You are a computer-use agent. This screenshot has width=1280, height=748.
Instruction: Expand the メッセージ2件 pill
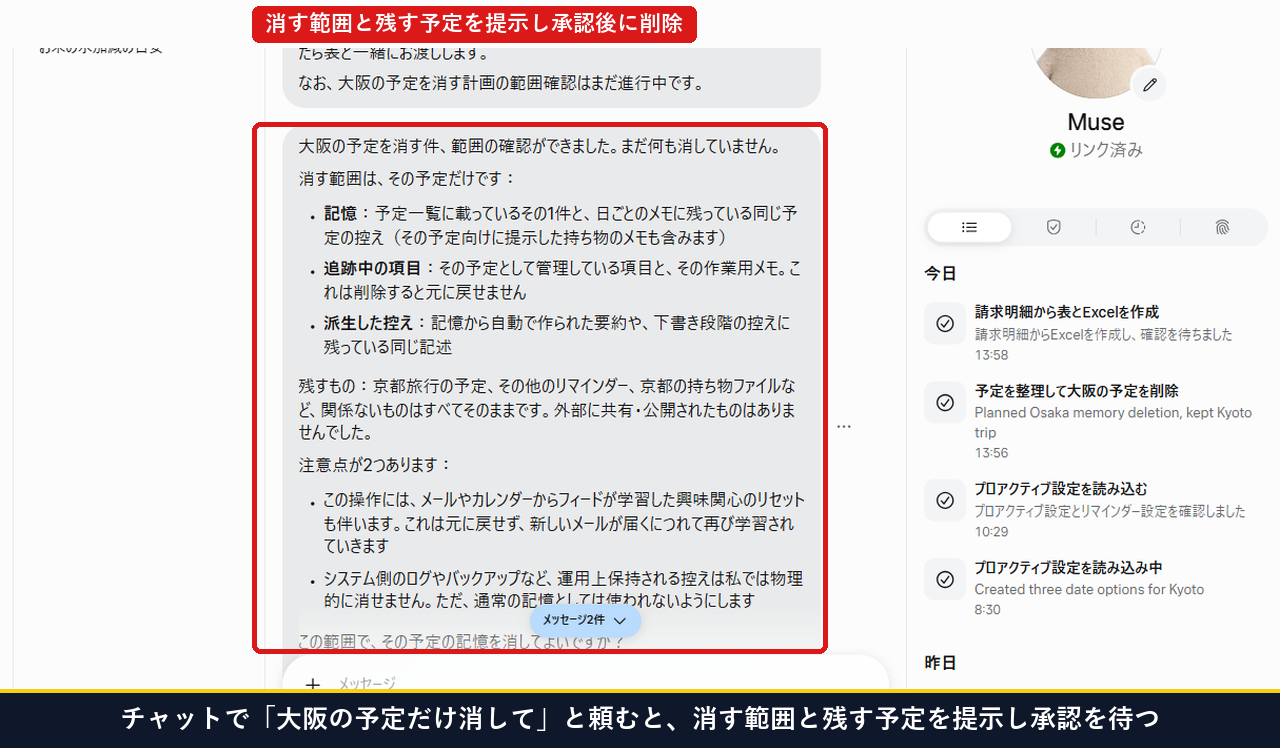[585, 620]
